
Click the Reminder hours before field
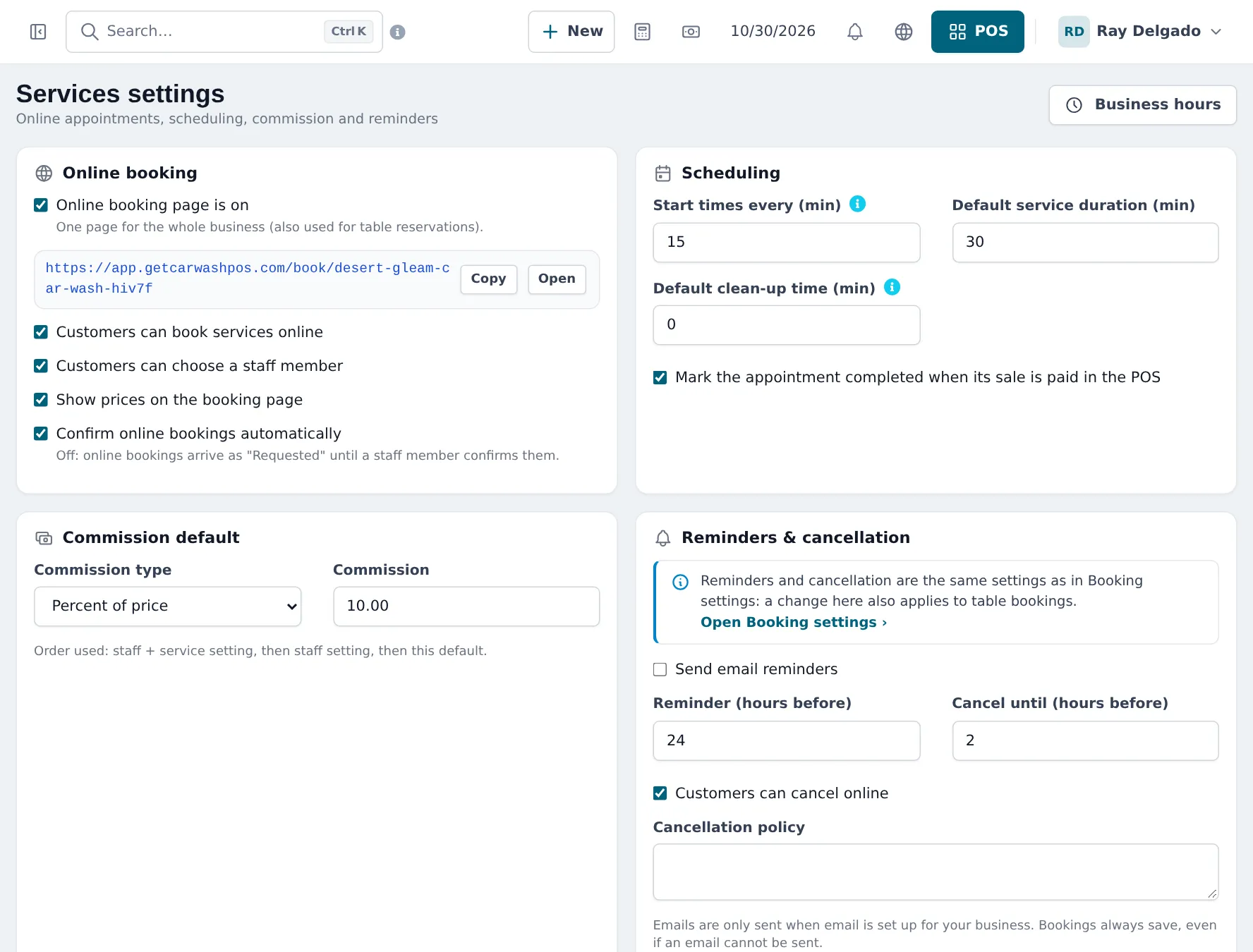click(x=787, y=741)
